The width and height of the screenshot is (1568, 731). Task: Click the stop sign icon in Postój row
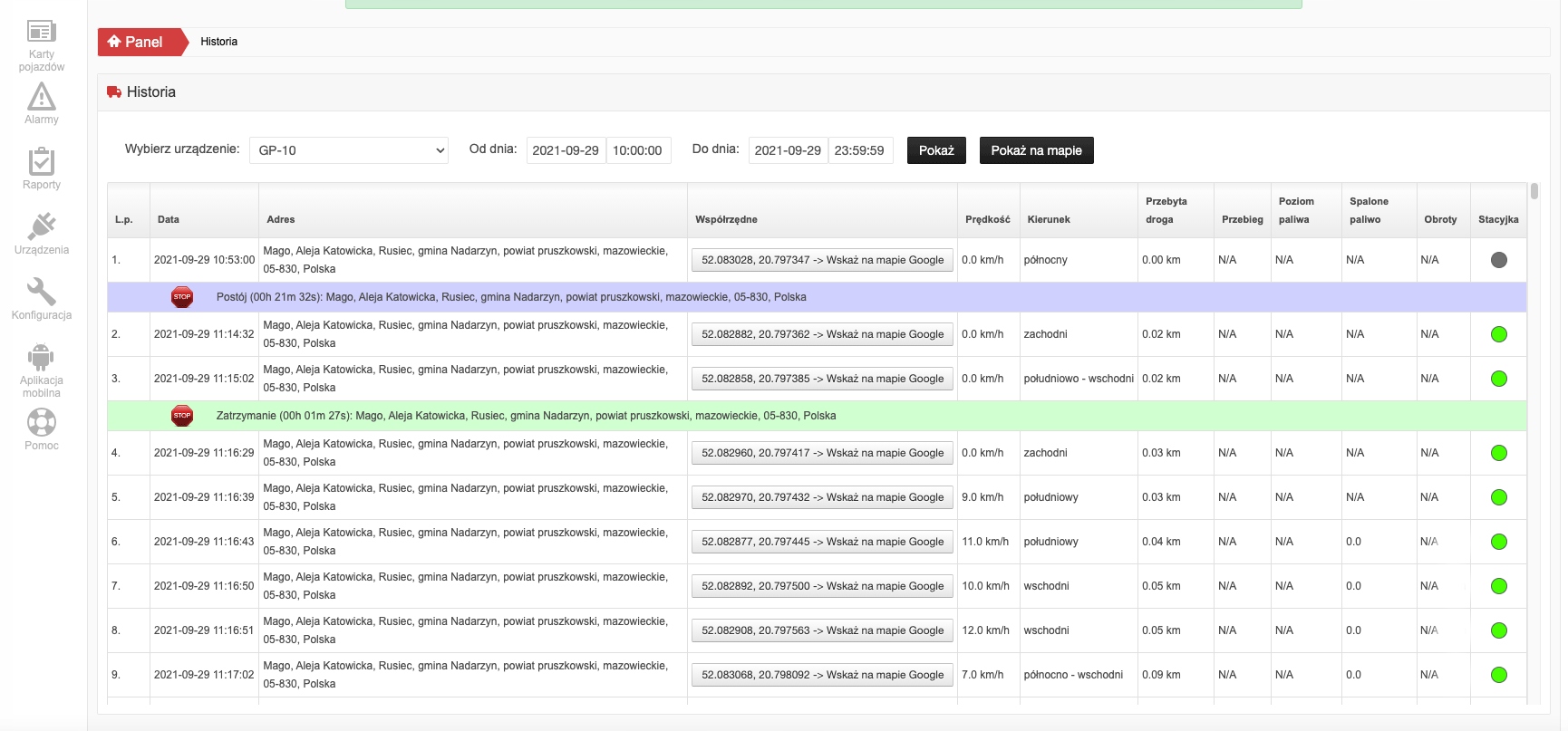[x=182, y=297]
